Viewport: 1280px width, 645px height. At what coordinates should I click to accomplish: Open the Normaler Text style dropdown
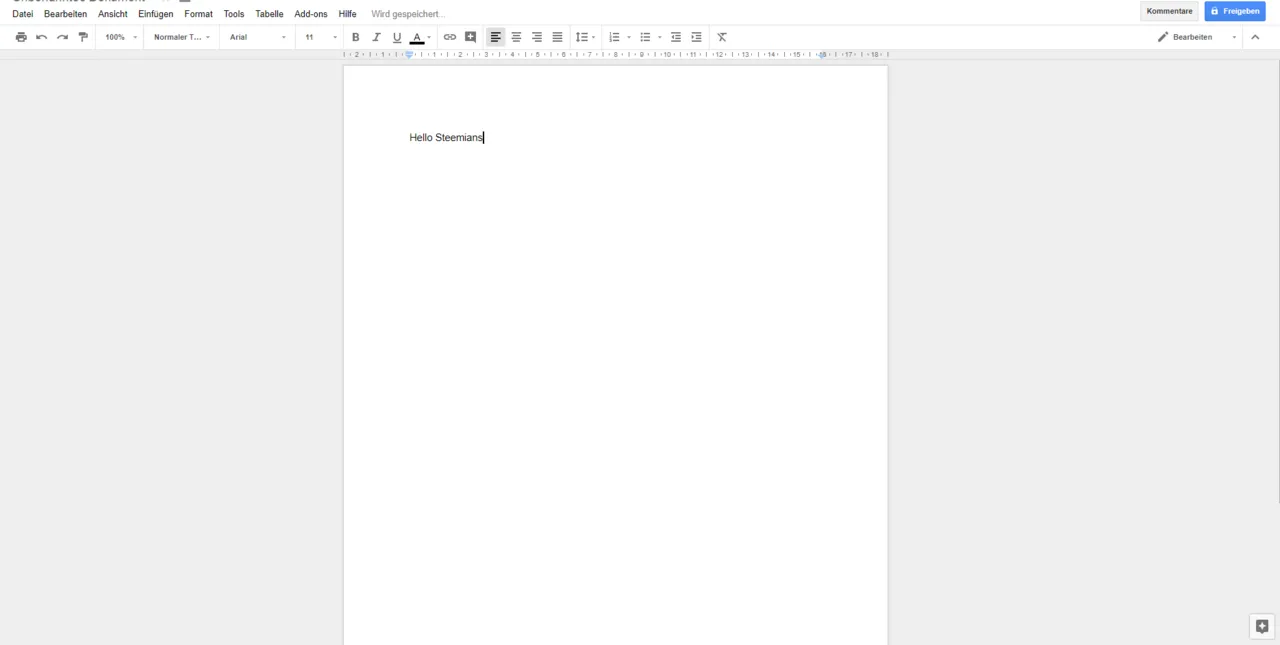point(182,37)
